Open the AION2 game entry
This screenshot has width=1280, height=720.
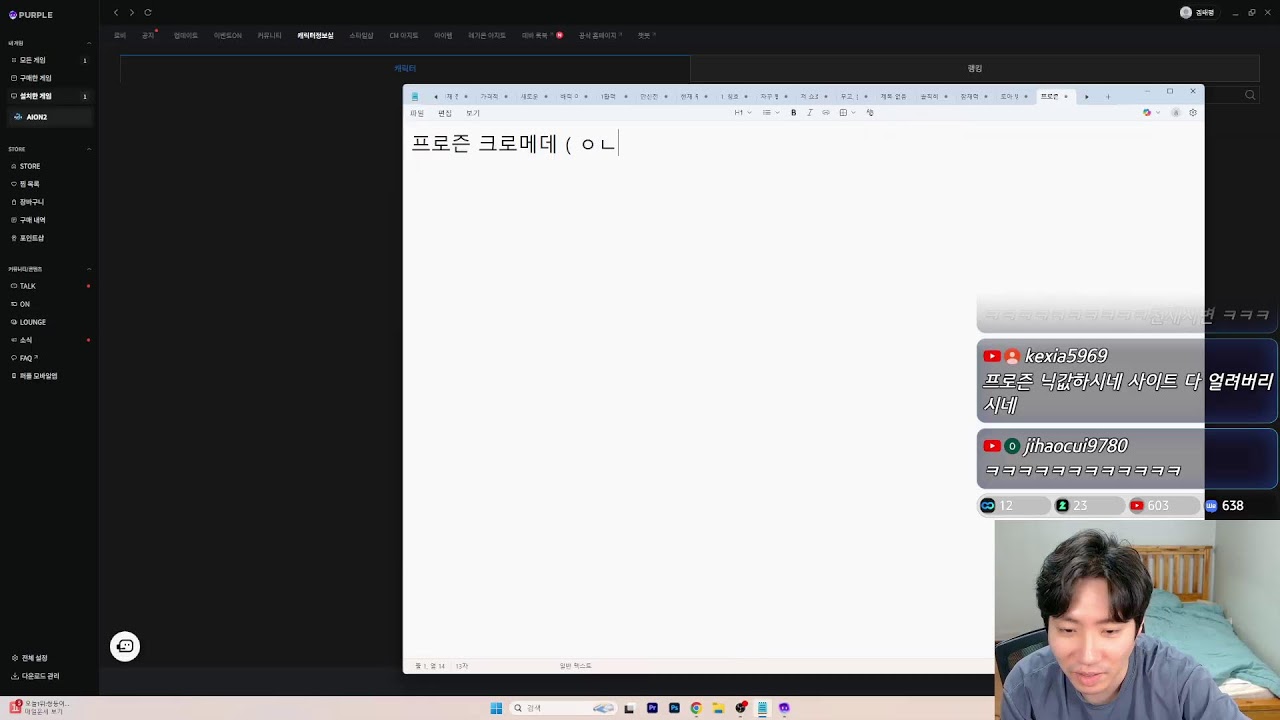(x=50, y=117)
